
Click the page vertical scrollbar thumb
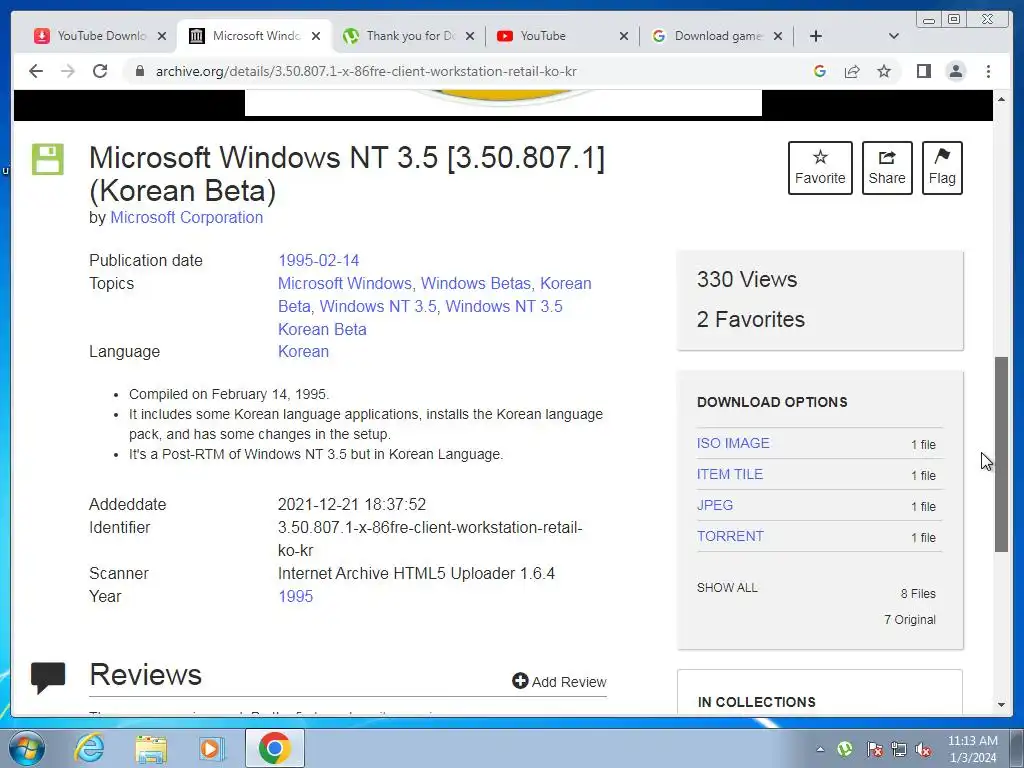[x=1001, y=454]
